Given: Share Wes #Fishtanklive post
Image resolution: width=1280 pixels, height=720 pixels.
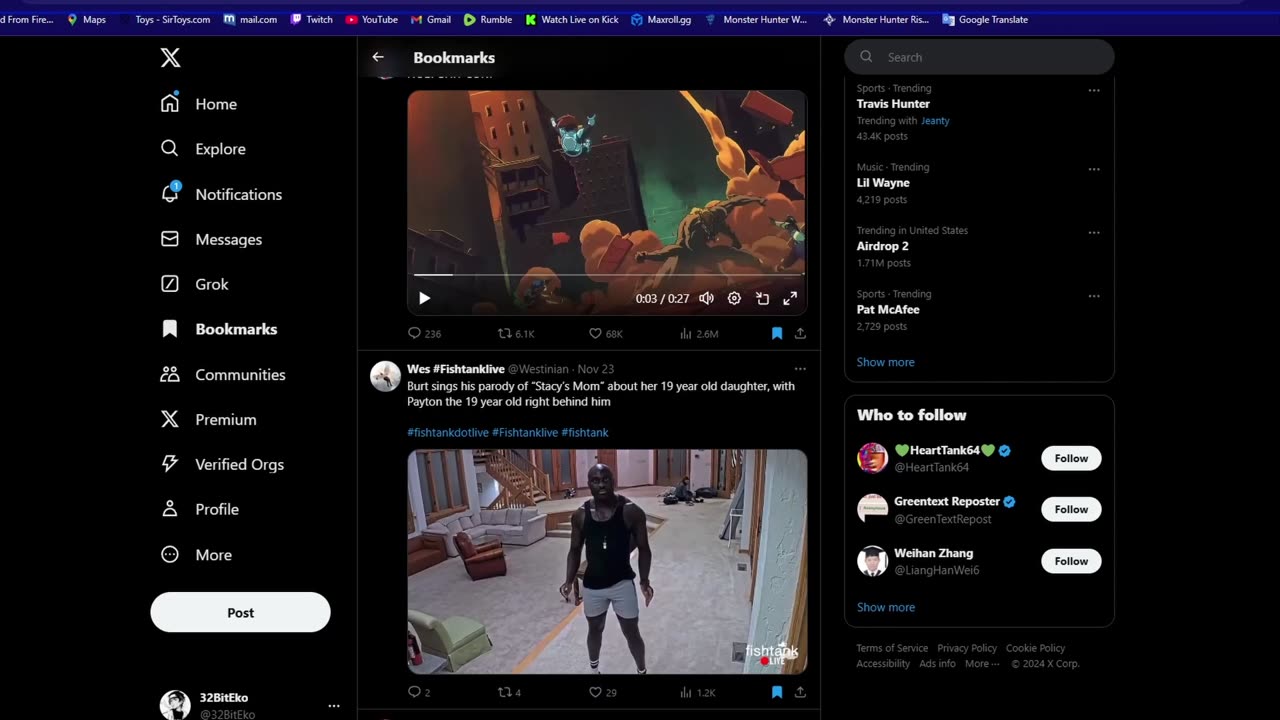Looking at the screenshot, I should [800, 692].
